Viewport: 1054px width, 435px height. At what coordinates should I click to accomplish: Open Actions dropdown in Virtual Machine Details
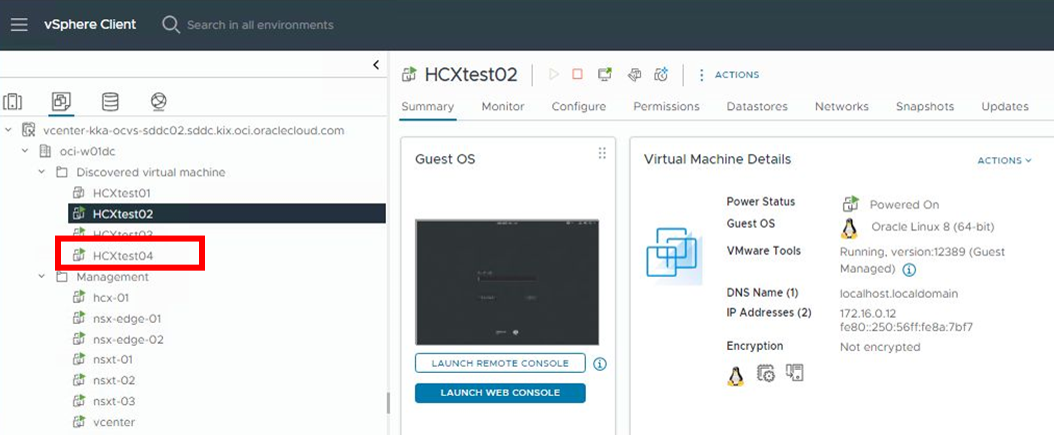click(1004, 160)
